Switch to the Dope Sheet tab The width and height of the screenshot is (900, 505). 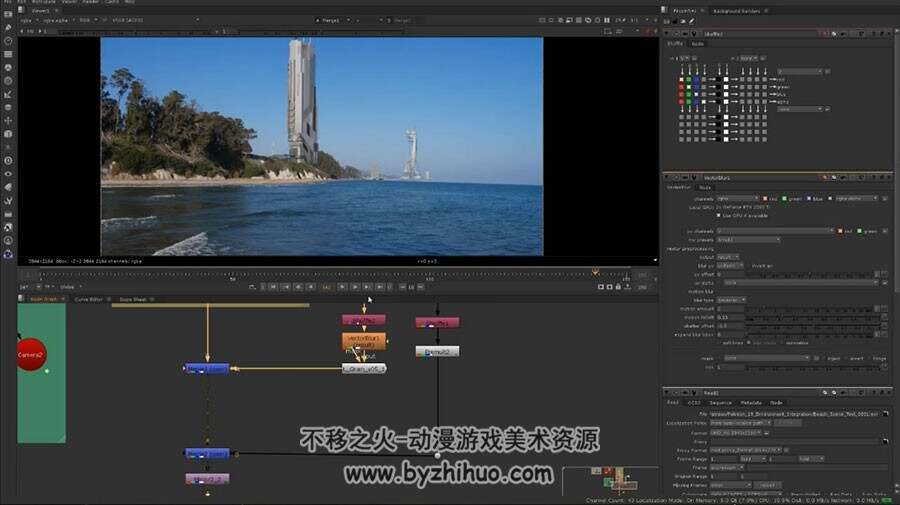[133, 299]
